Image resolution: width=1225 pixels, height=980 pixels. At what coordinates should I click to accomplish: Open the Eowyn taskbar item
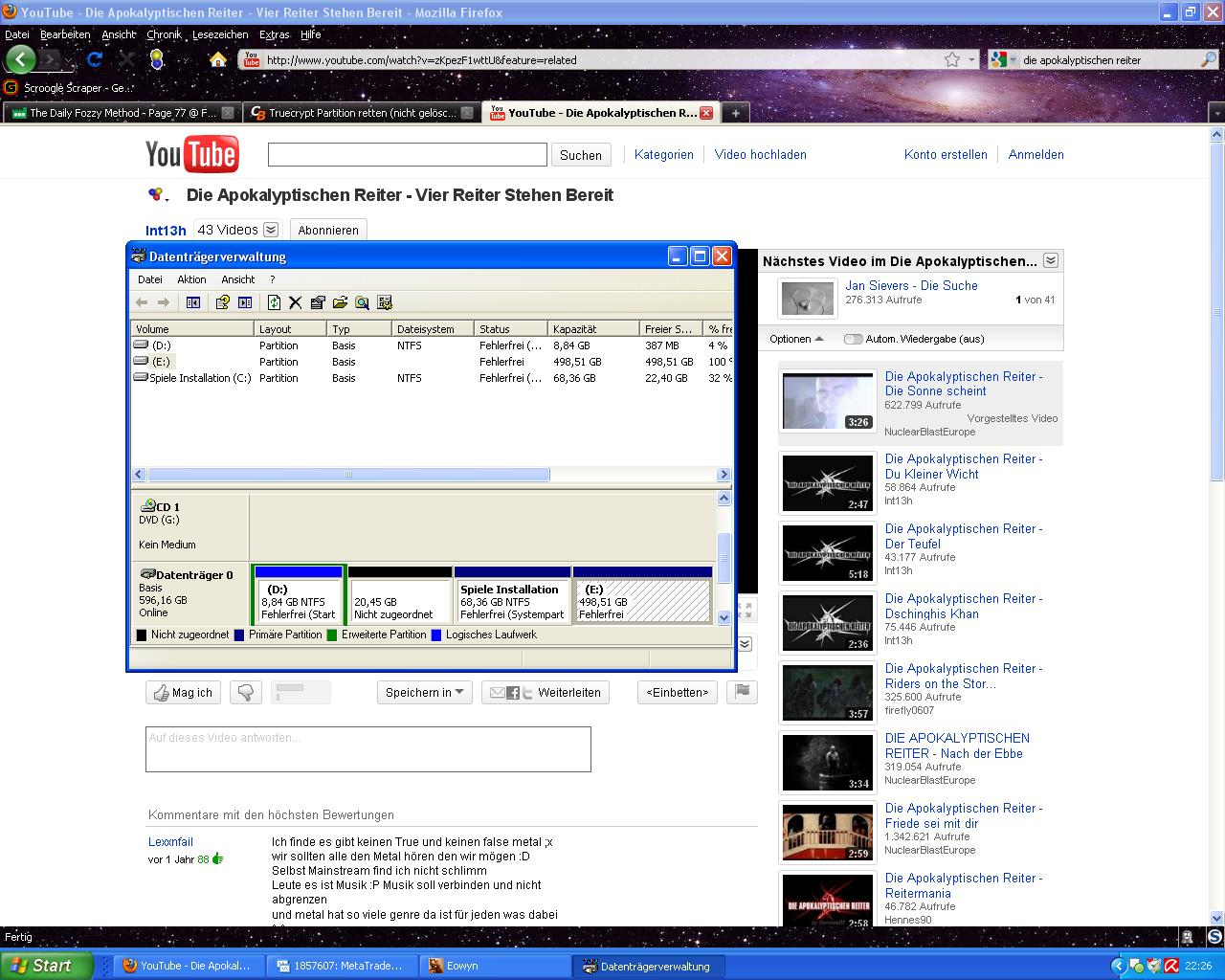tap(495, 966)
